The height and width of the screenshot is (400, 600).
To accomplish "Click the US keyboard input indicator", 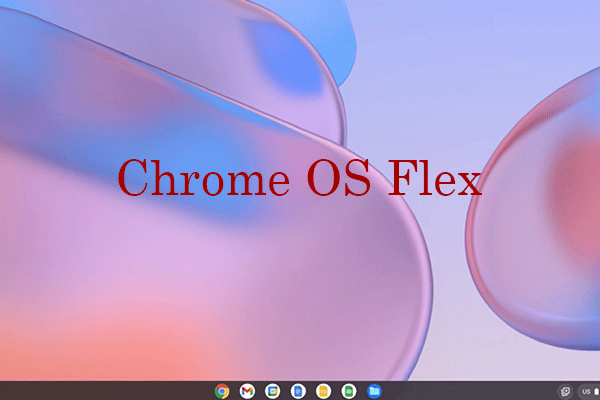I will tap(586, 392).
